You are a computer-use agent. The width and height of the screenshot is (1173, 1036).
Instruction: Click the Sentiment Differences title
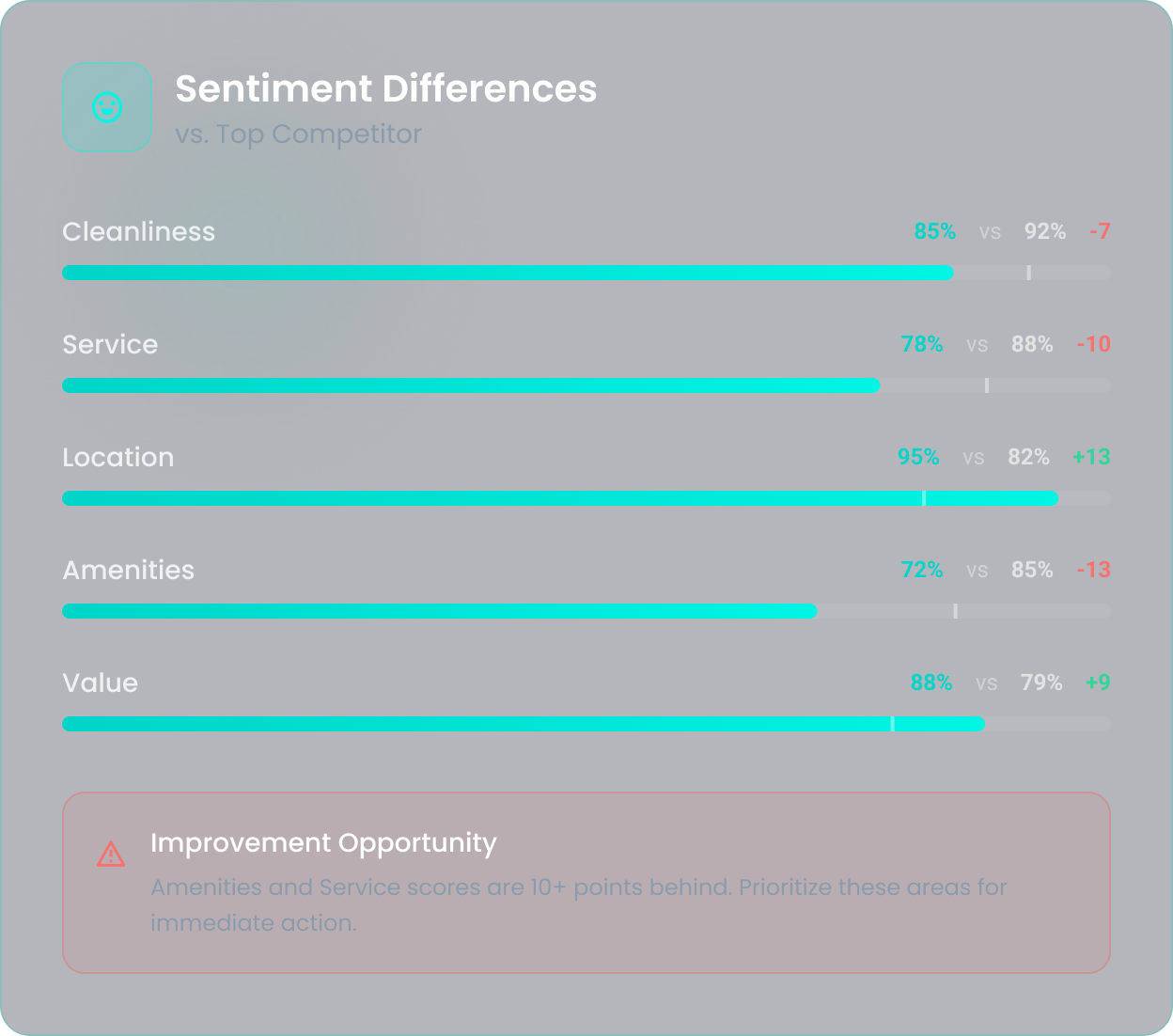tap(386, 88)
